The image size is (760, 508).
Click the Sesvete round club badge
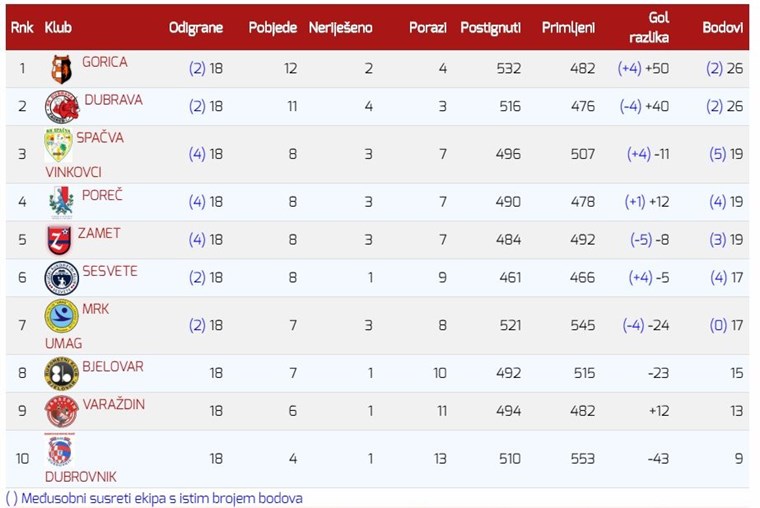point(61,278)
